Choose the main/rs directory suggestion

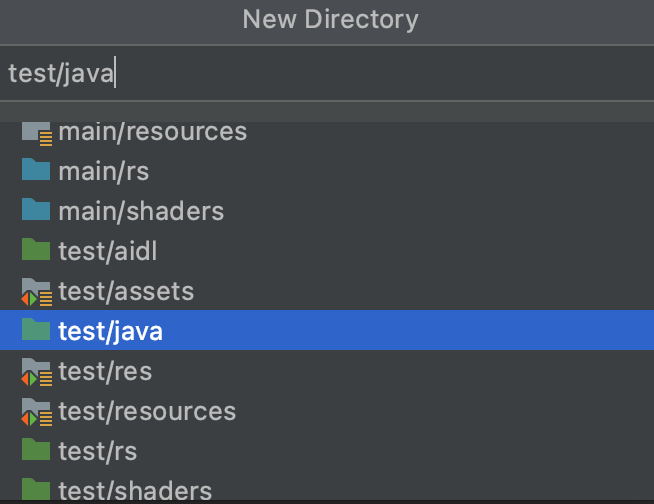[x=104, y=171]
